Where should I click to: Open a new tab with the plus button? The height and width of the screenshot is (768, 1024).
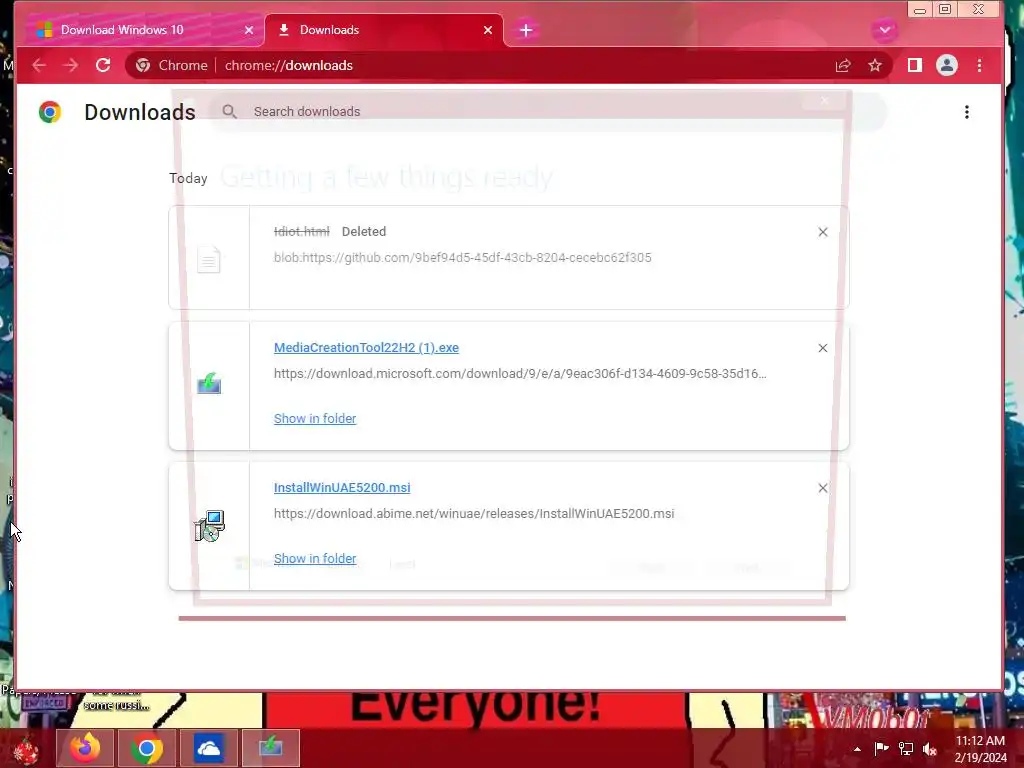click(x=526, y=30)
